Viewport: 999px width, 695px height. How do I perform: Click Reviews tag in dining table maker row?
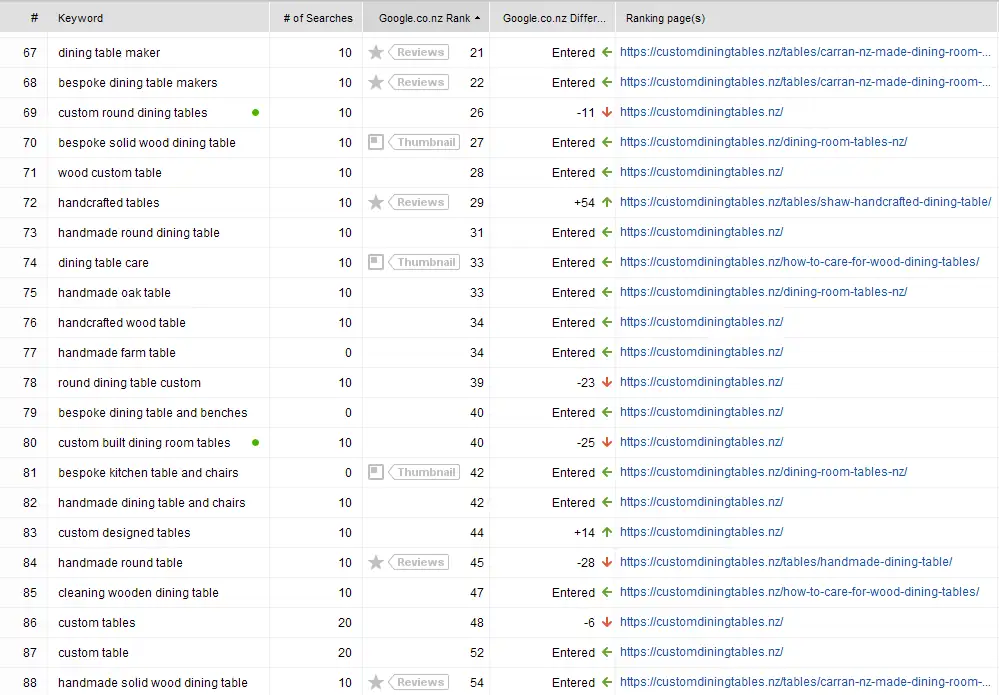coord(419,52)
